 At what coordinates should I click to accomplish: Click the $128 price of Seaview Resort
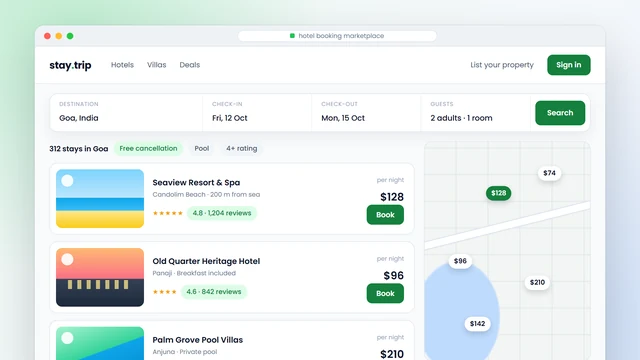tap(392, 197)
